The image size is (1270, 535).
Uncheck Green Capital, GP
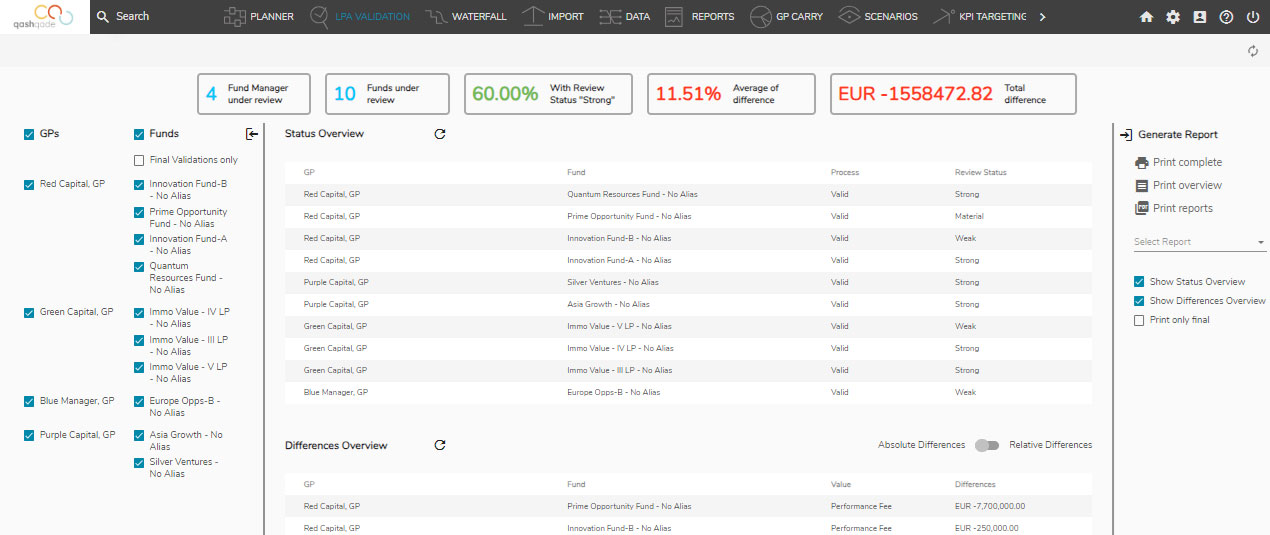29,312
